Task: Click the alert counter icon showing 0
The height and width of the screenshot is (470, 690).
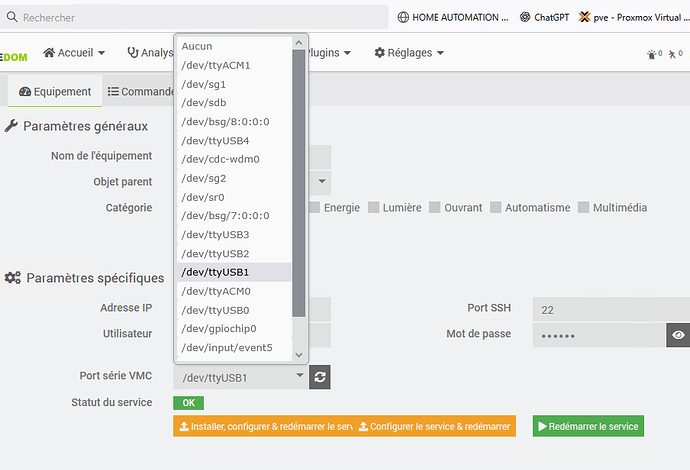Action: tap(654, 54)
